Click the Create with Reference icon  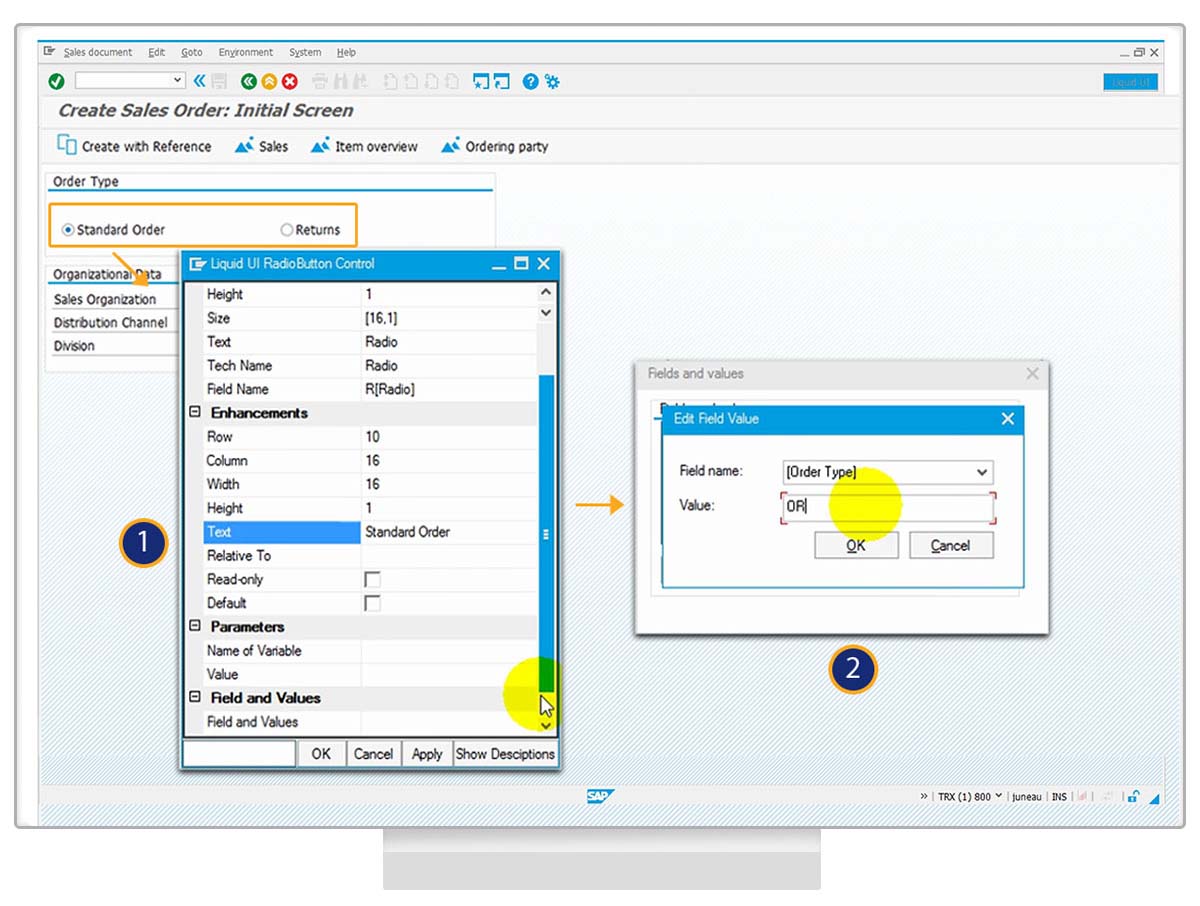coord(67,145)
